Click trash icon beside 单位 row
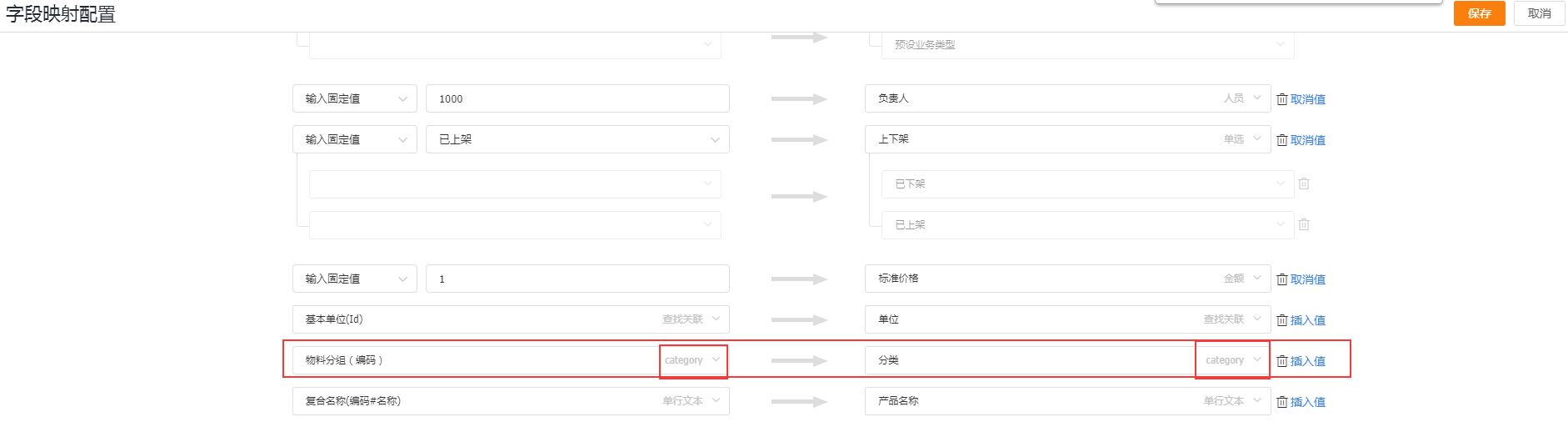This screenshot has height=422, width=1568. (x=1282, y=320)
